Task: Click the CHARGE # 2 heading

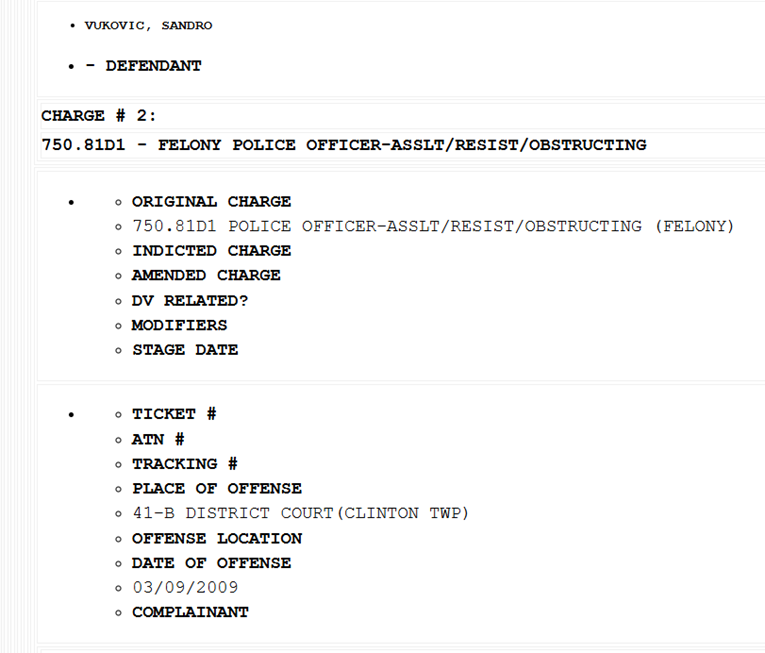Action: click(99, 116)
